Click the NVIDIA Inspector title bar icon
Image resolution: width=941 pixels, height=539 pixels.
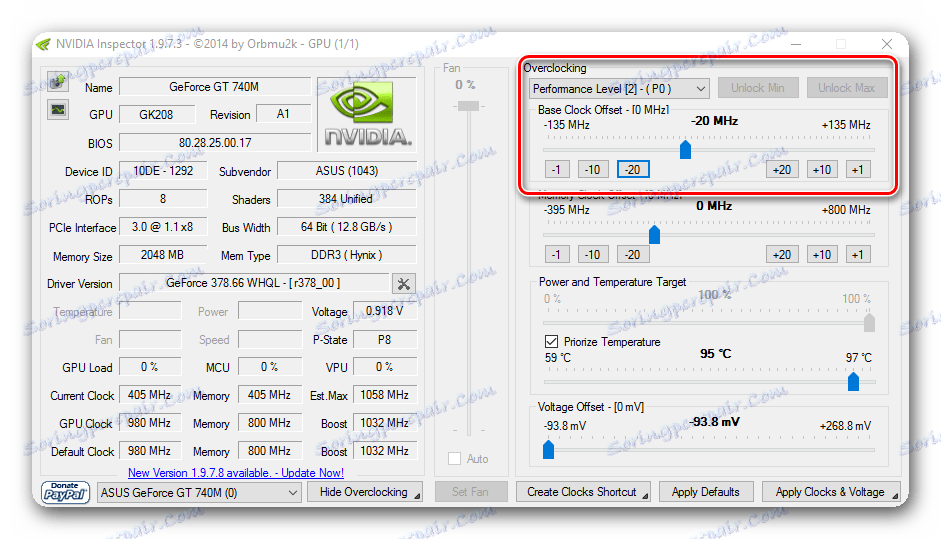[43, 44]
